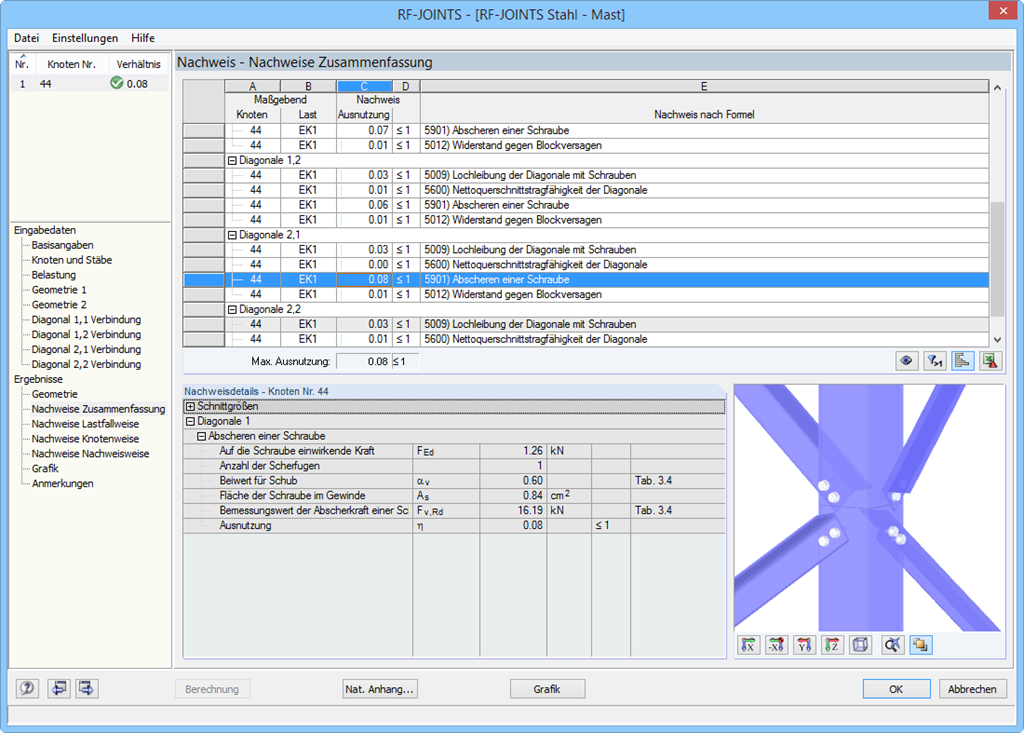The image size is (1024, 733).
Task: Select Geometrie 1 under Eingabedaten
Action: point(59,289)
